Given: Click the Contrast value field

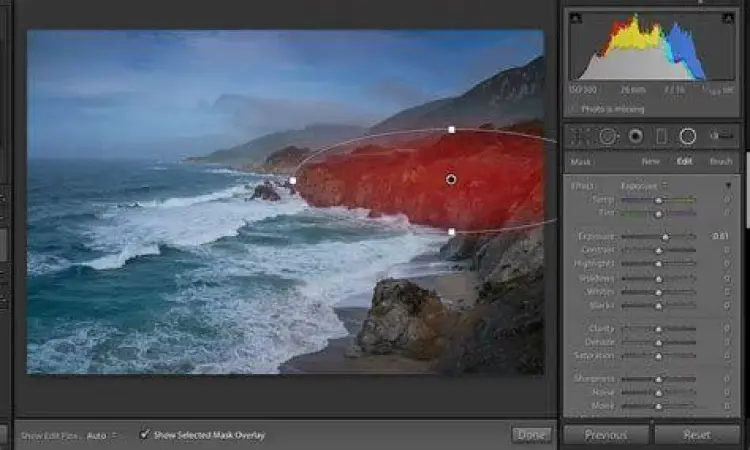Looking at the screenshot, I should 727,250.
